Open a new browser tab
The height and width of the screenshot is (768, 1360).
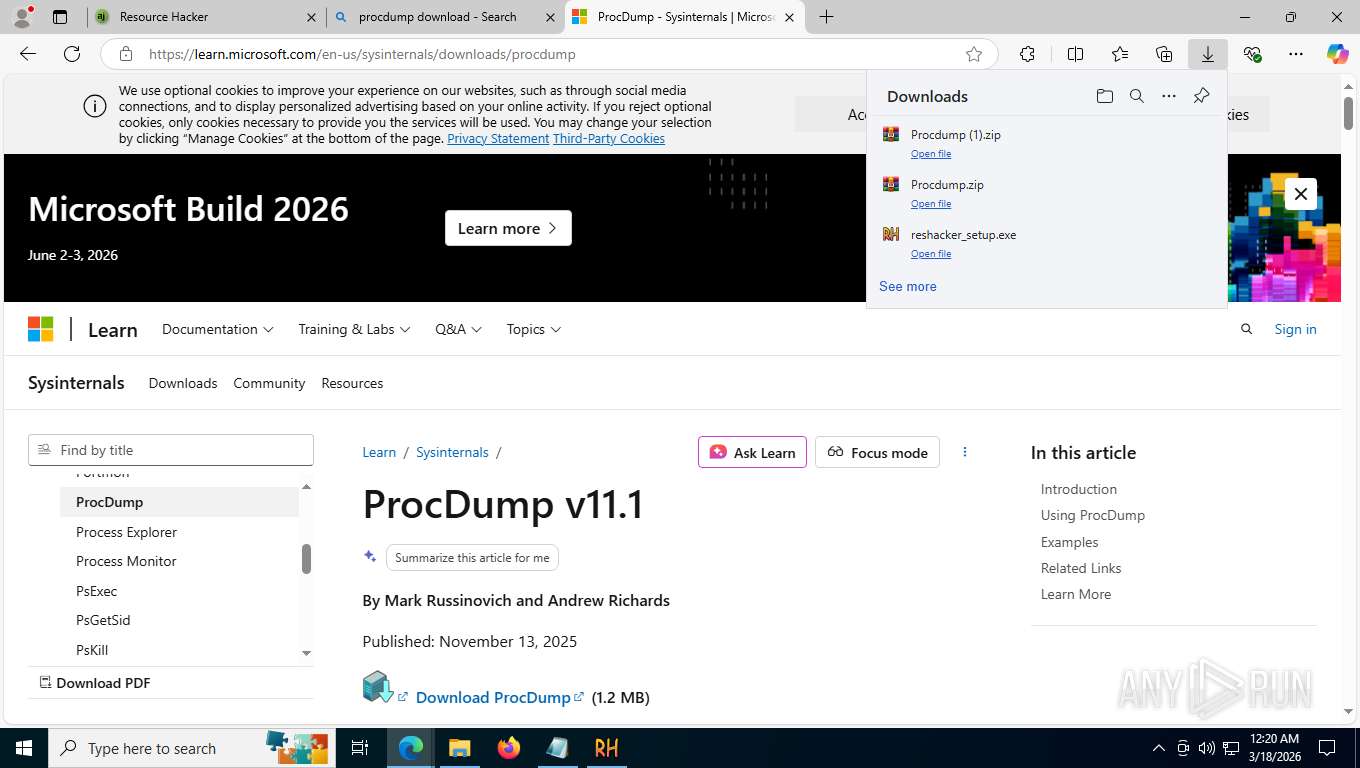pyautogui.click(x=826, y=17)
